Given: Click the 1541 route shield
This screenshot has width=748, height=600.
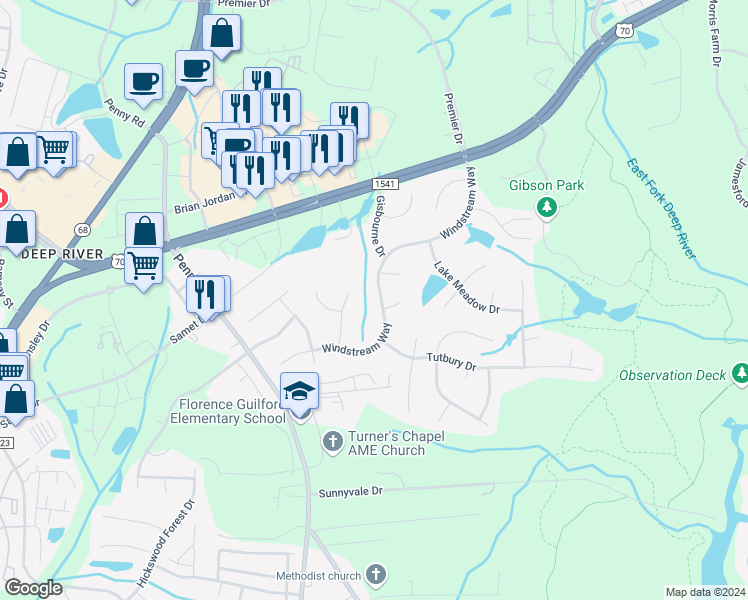Looking at the screenshot, I should (x=385, y=184).
